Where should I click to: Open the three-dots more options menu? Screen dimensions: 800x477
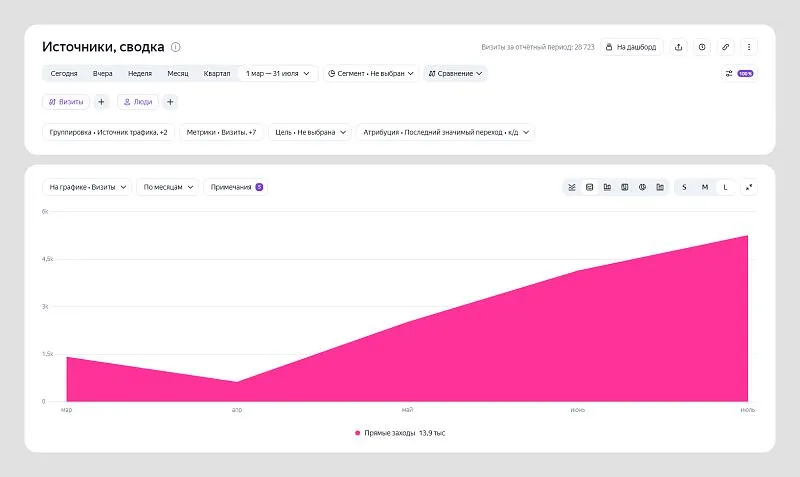click(x=748, y=47)
